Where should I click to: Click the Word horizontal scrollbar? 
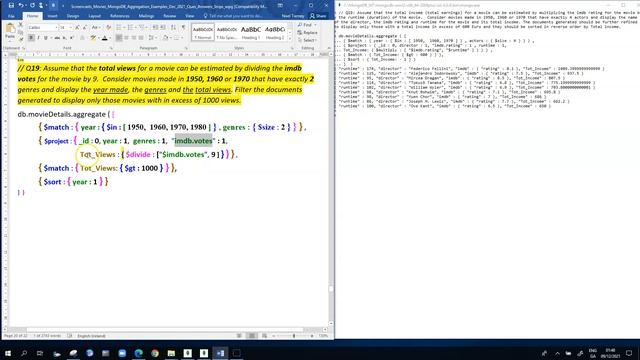pyautogui.click(x=165, y=329)
